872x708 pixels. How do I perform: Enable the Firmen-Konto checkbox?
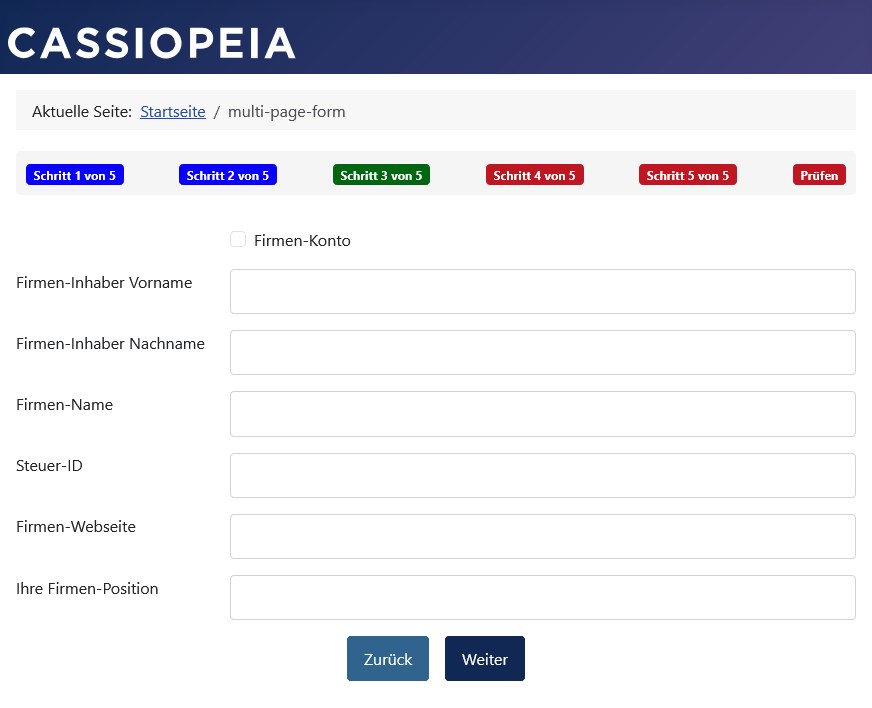point(238,240)
